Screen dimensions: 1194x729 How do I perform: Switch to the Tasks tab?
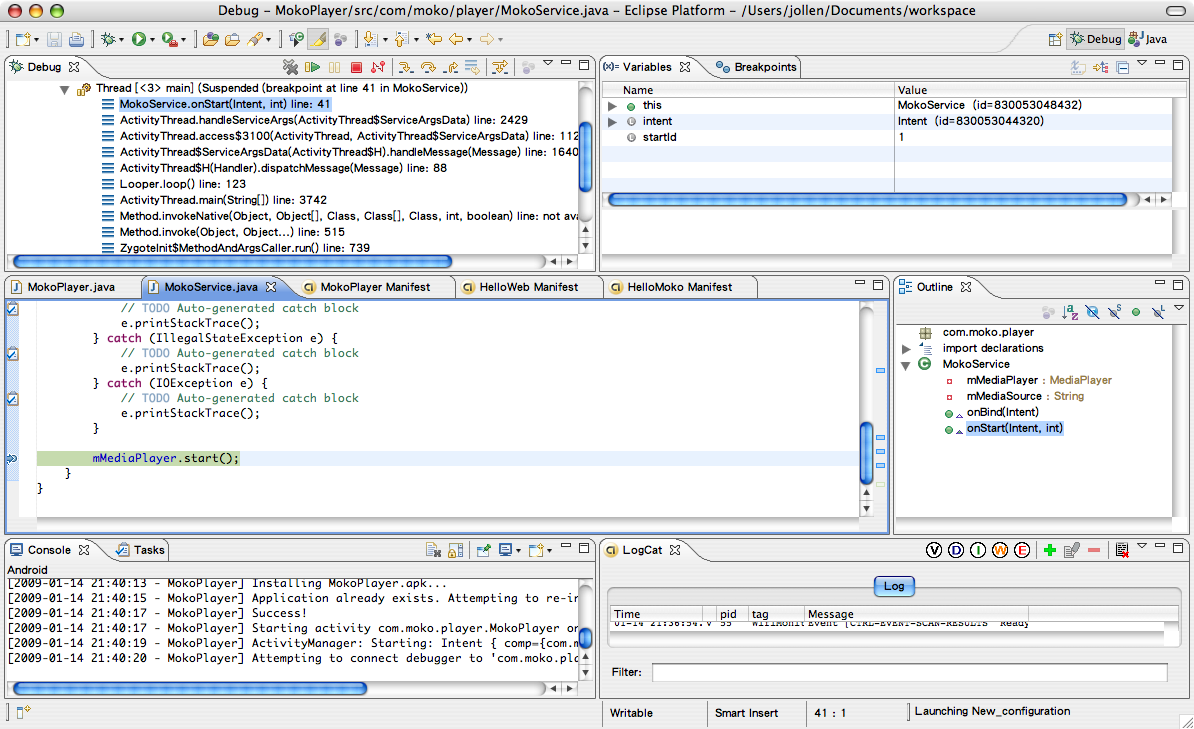point(141,550)
